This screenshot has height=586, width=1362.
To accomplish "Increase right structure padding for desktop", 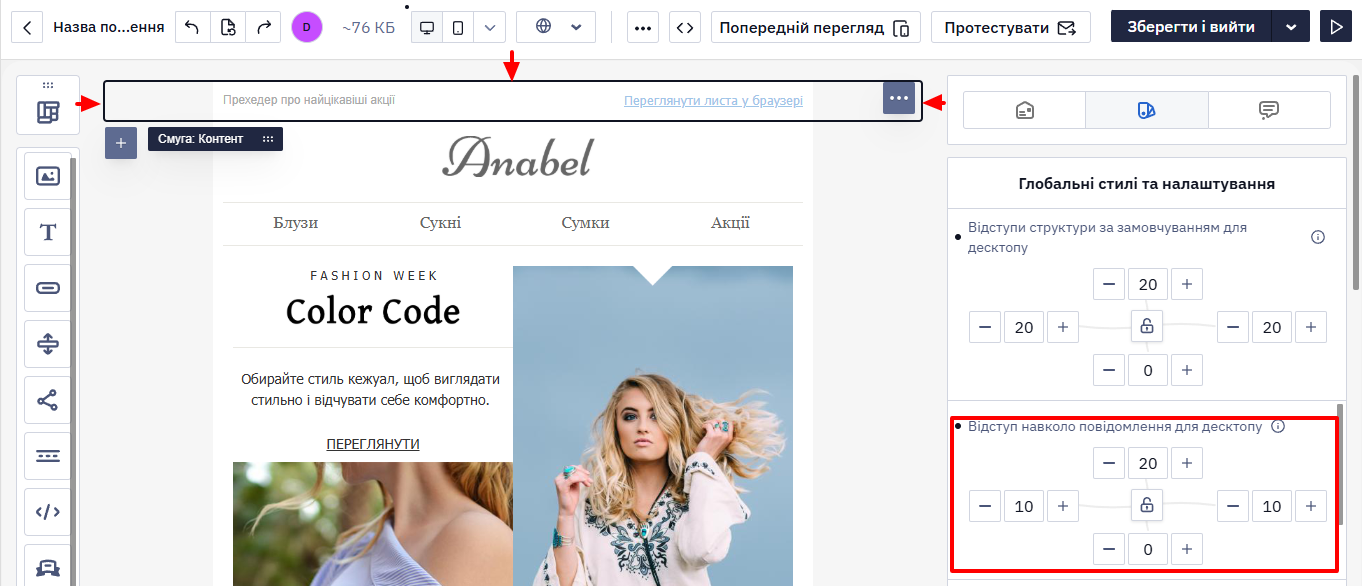I will pos(1311,327).
